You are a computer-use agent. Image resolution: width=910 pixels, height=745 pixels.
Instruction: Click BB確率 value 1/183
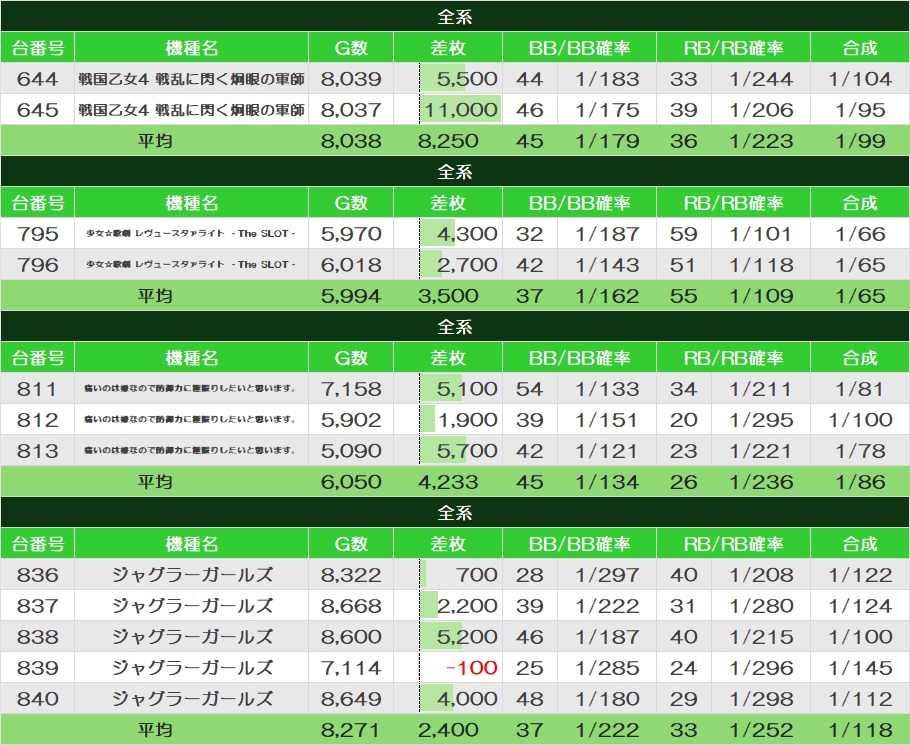click(x=607, y=79)
